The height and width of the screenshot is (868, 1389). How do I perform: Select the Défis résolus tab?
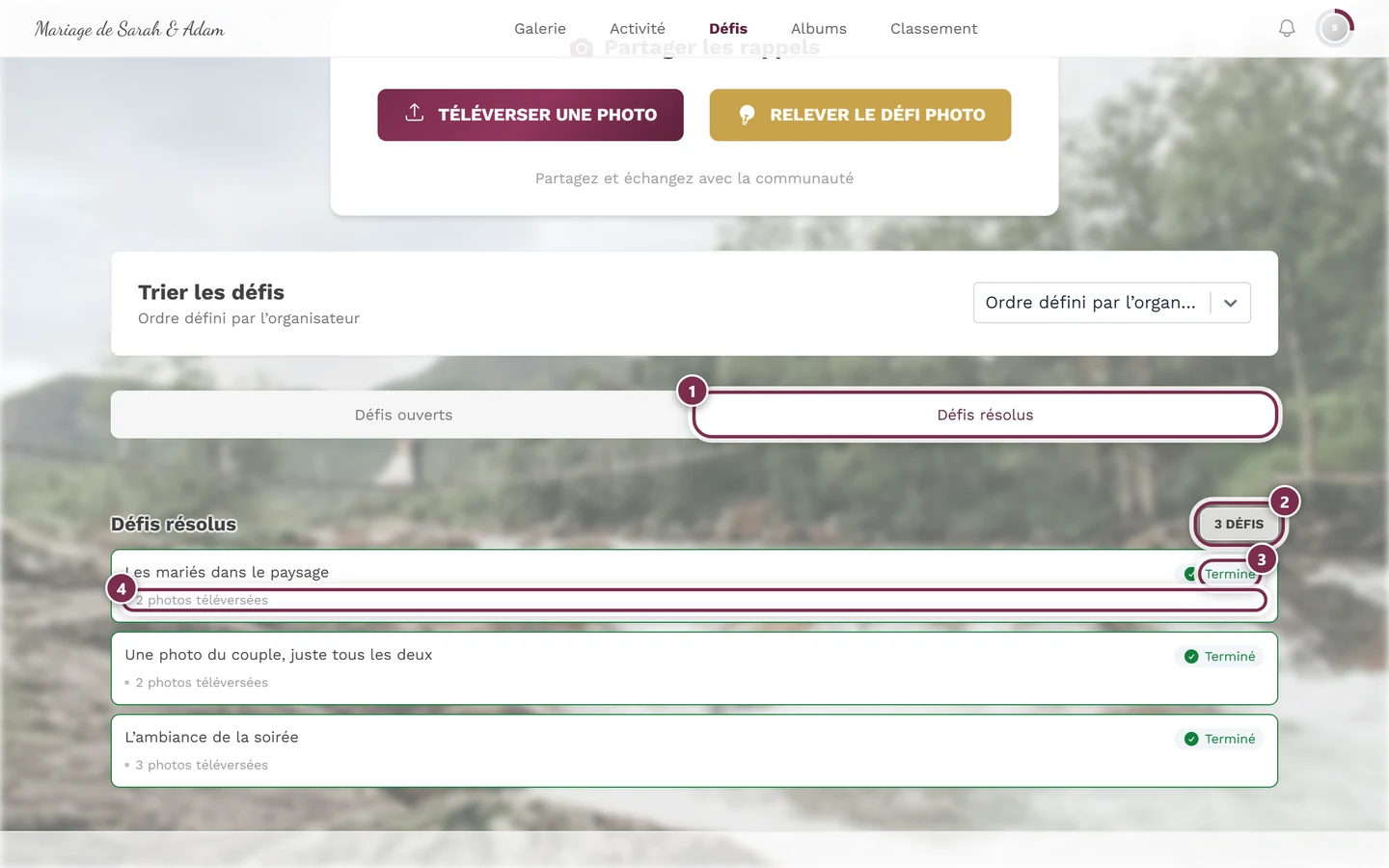point(985,415)
